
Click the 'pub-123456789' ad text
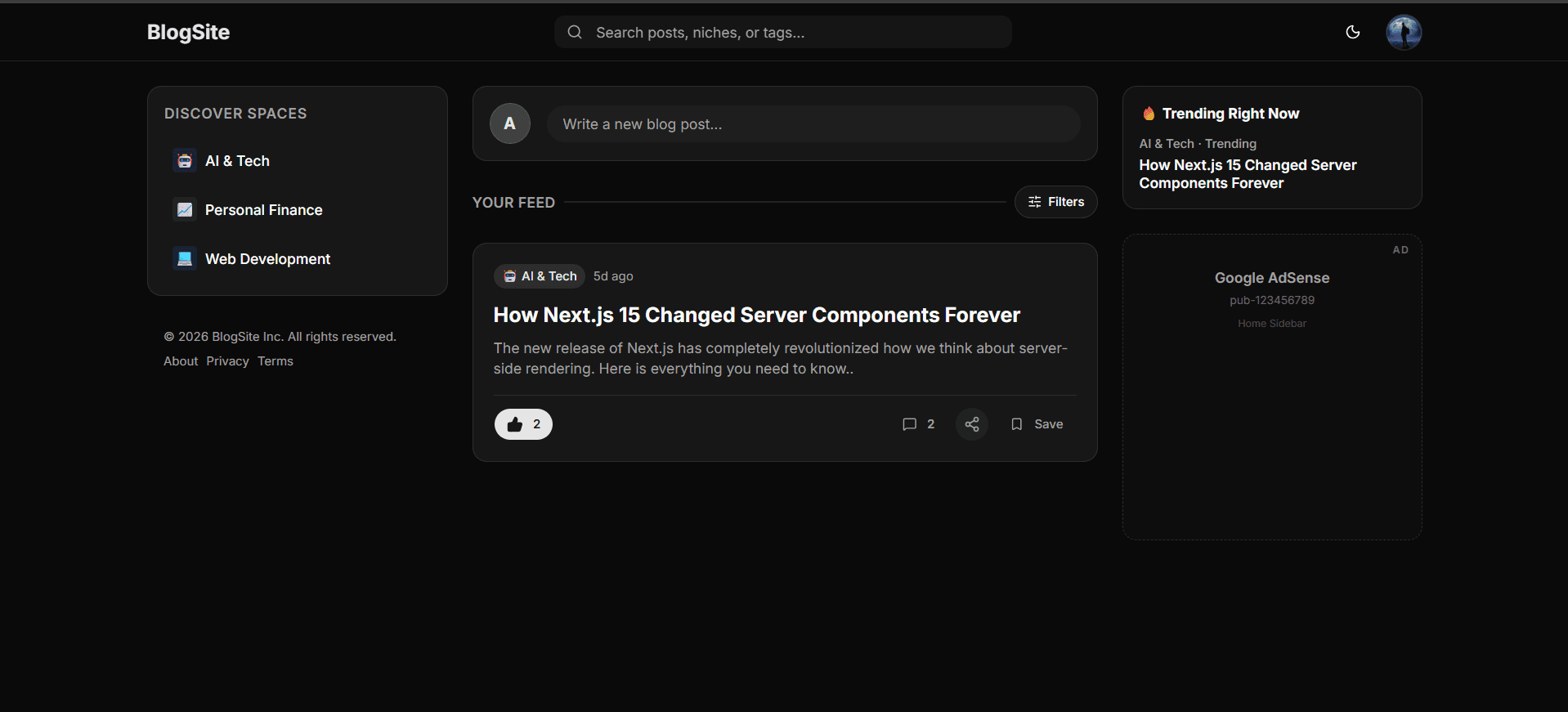point(1272,300)
